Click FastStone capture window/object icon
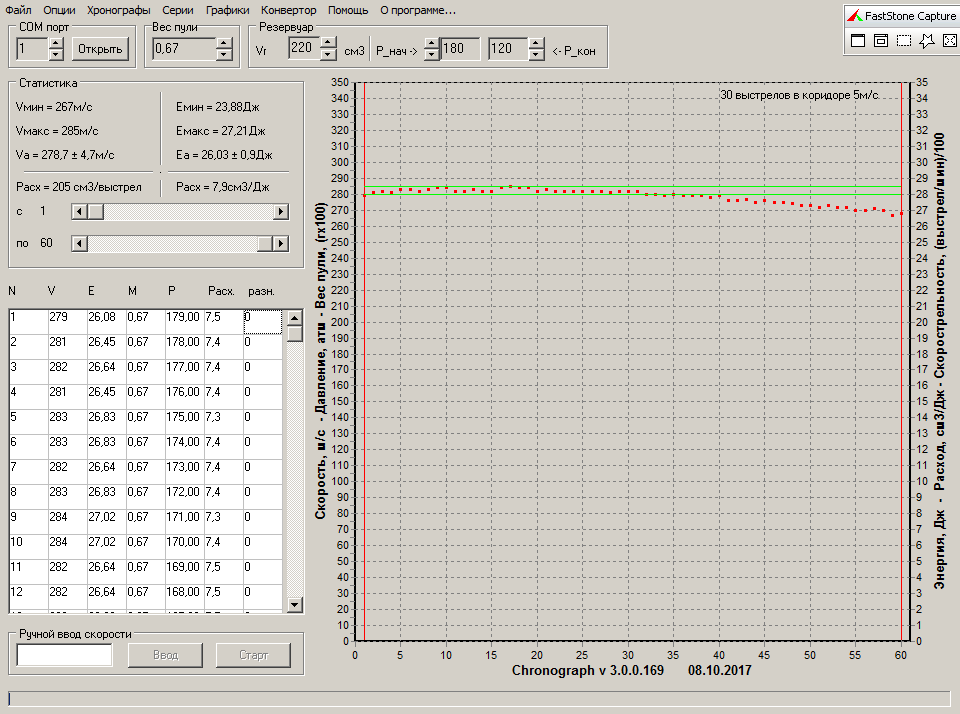The width and height of the screenshot is (960, 714). click(x=881, y=40)
